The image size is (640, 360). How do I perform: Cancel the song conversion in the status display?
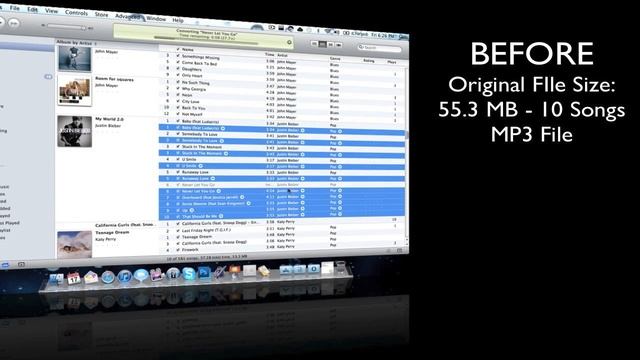pos(289,42)
